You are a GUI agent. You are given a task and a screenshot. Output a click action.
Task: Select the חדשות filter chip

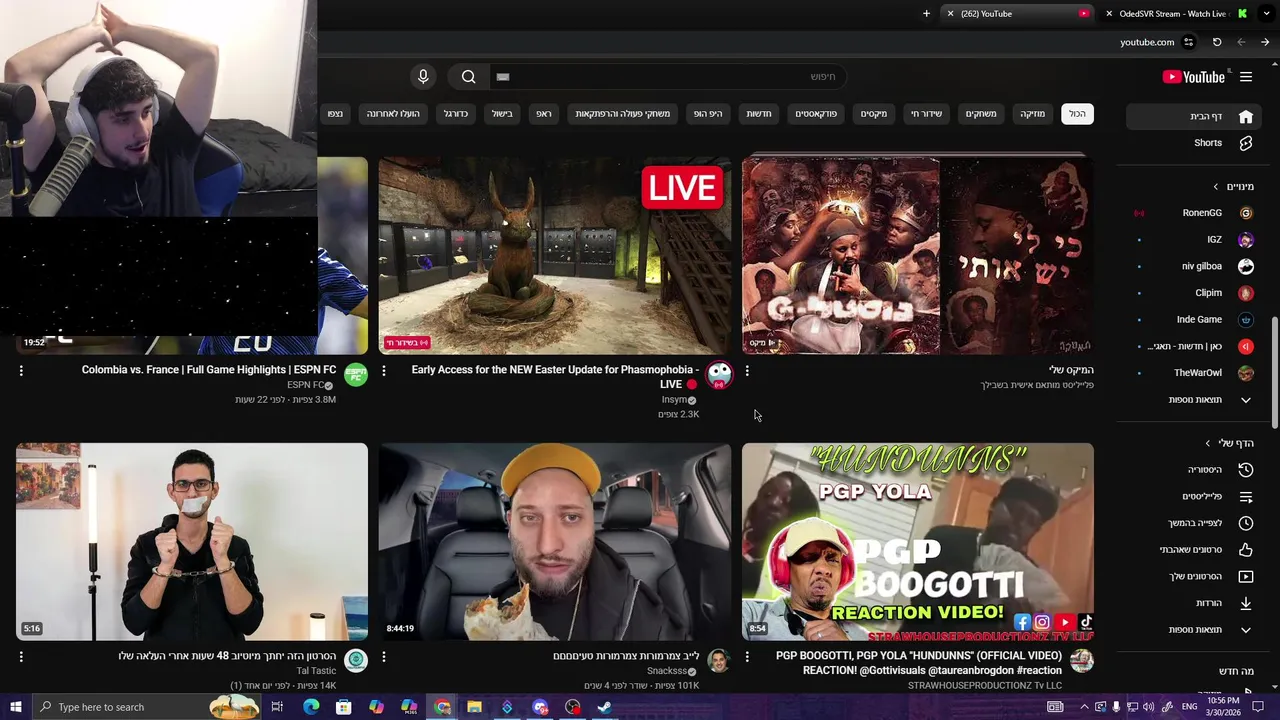coord(759,114)
